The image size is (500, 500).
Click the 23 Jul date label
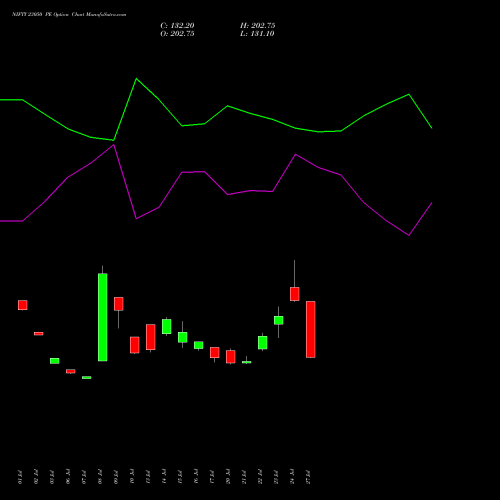(276, 477)
